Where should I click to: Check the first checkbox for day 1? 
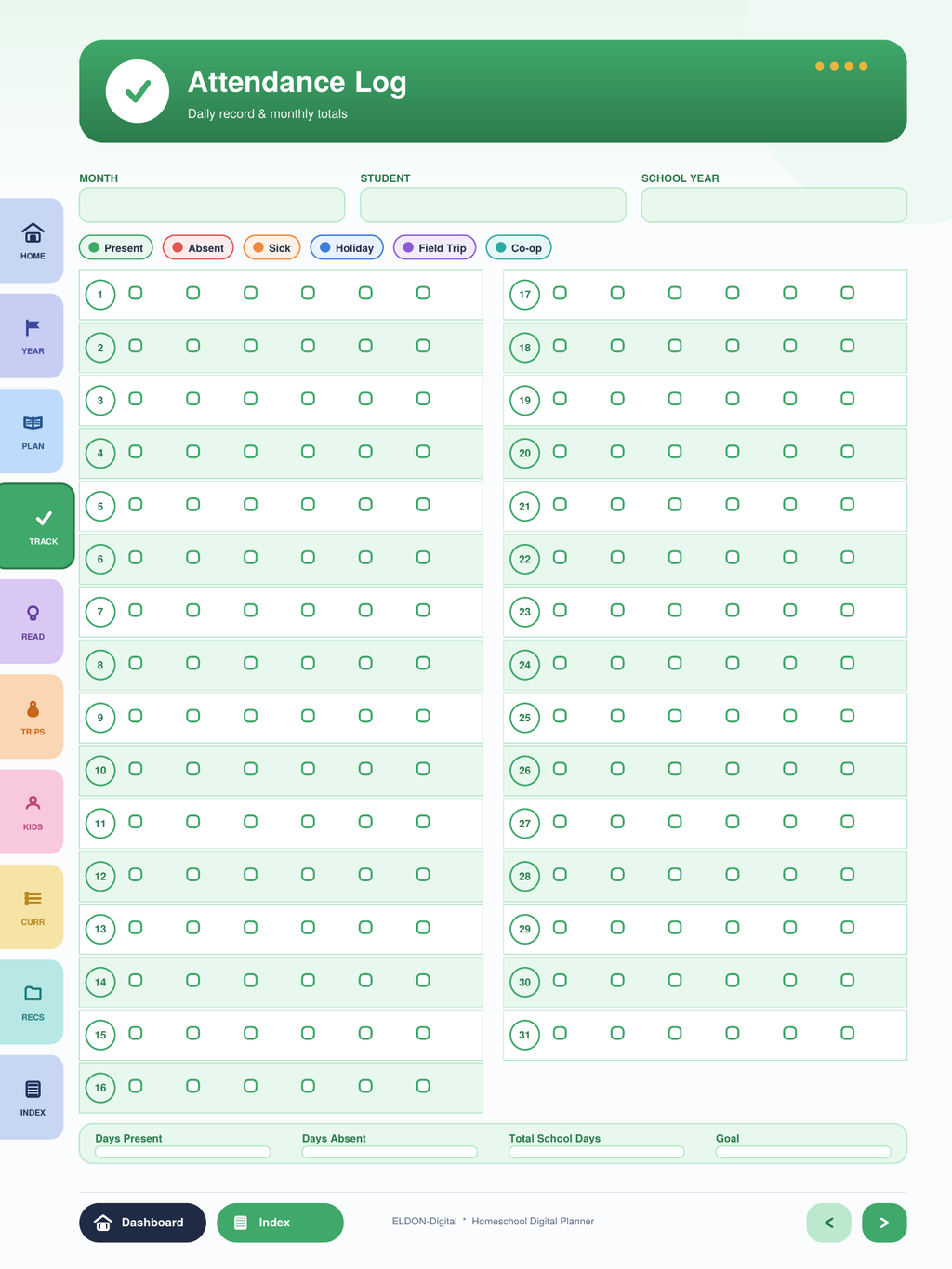[x=136, y=293]
